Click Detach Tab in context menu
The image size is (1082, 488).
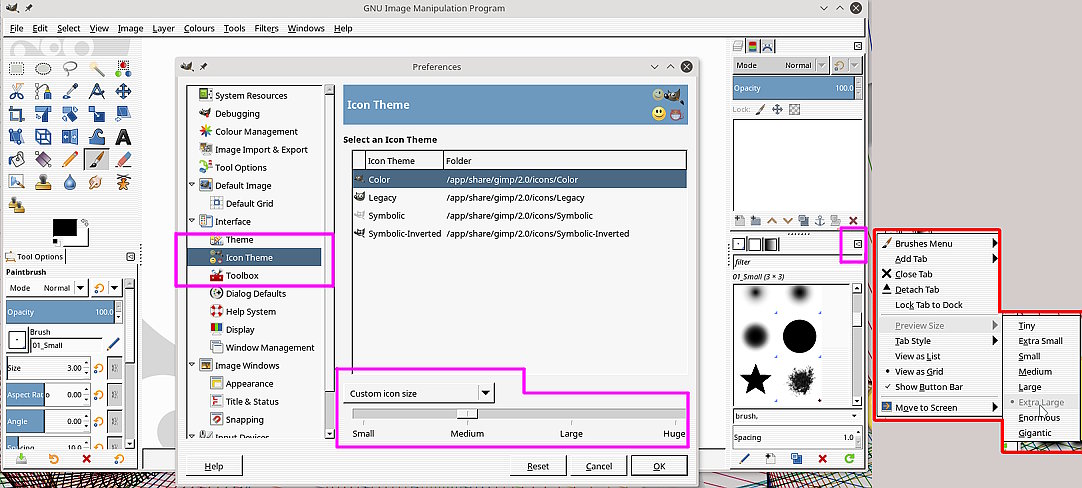point(939,290)
